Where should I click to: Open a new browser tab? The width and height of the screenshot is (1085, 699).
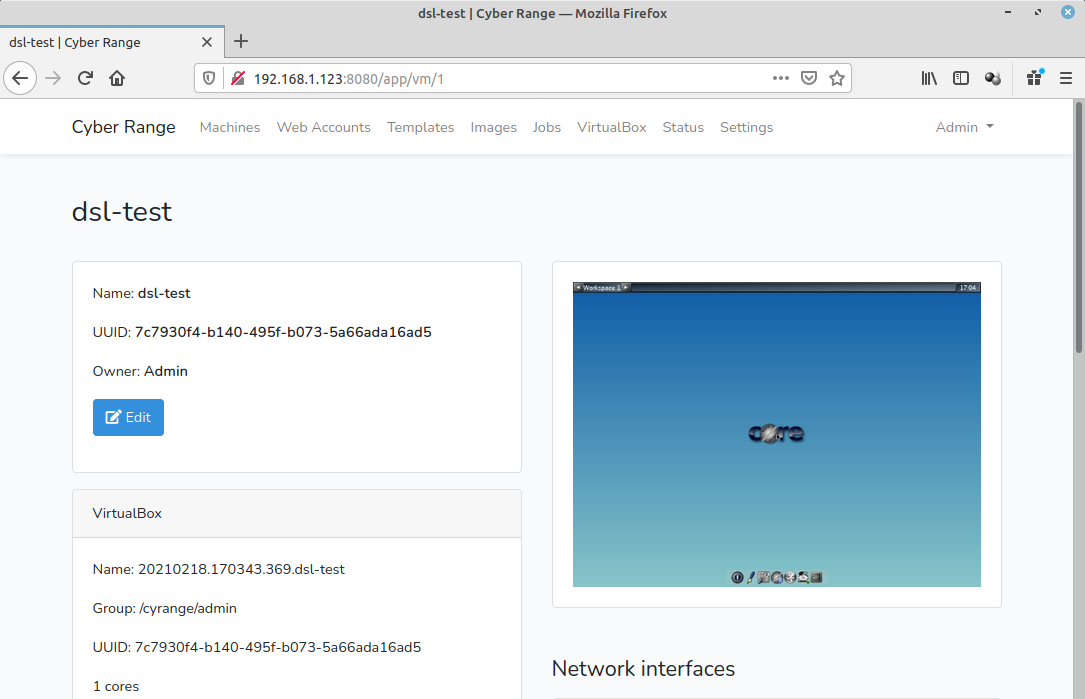coord(241,42)
